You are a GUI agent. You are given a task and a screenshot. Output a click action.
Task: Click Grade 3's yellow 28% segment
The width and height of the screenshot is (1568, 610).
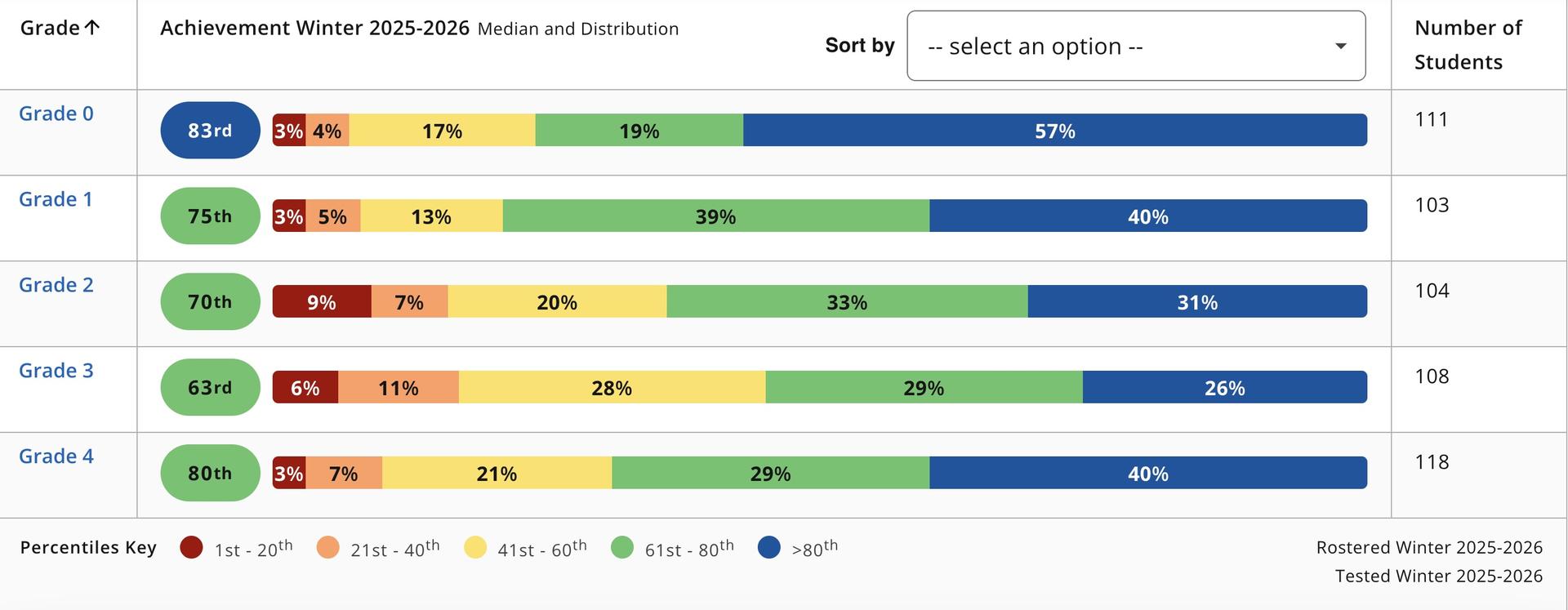(612, 388)
